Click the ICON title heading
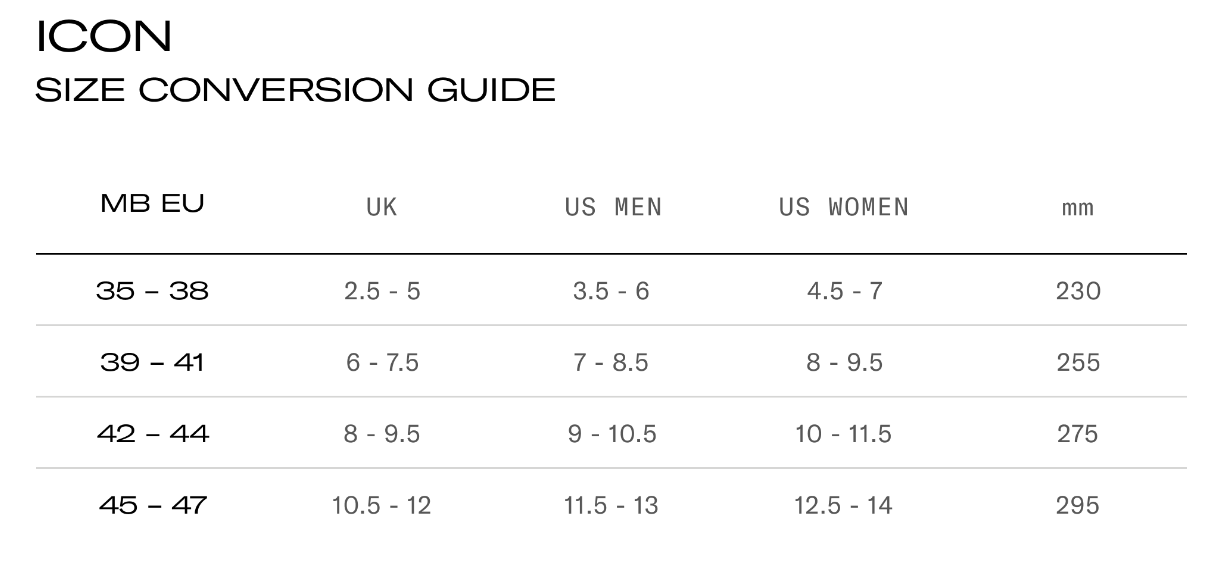This screenshot has height=576, width=1226. [104, 36]
